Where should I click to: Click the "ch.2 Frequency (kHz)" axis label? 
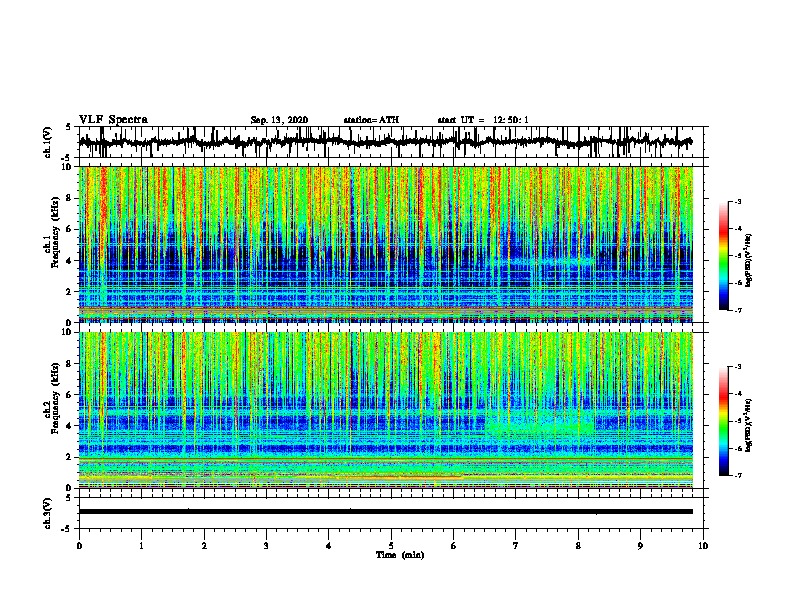(x=52, y=398)
